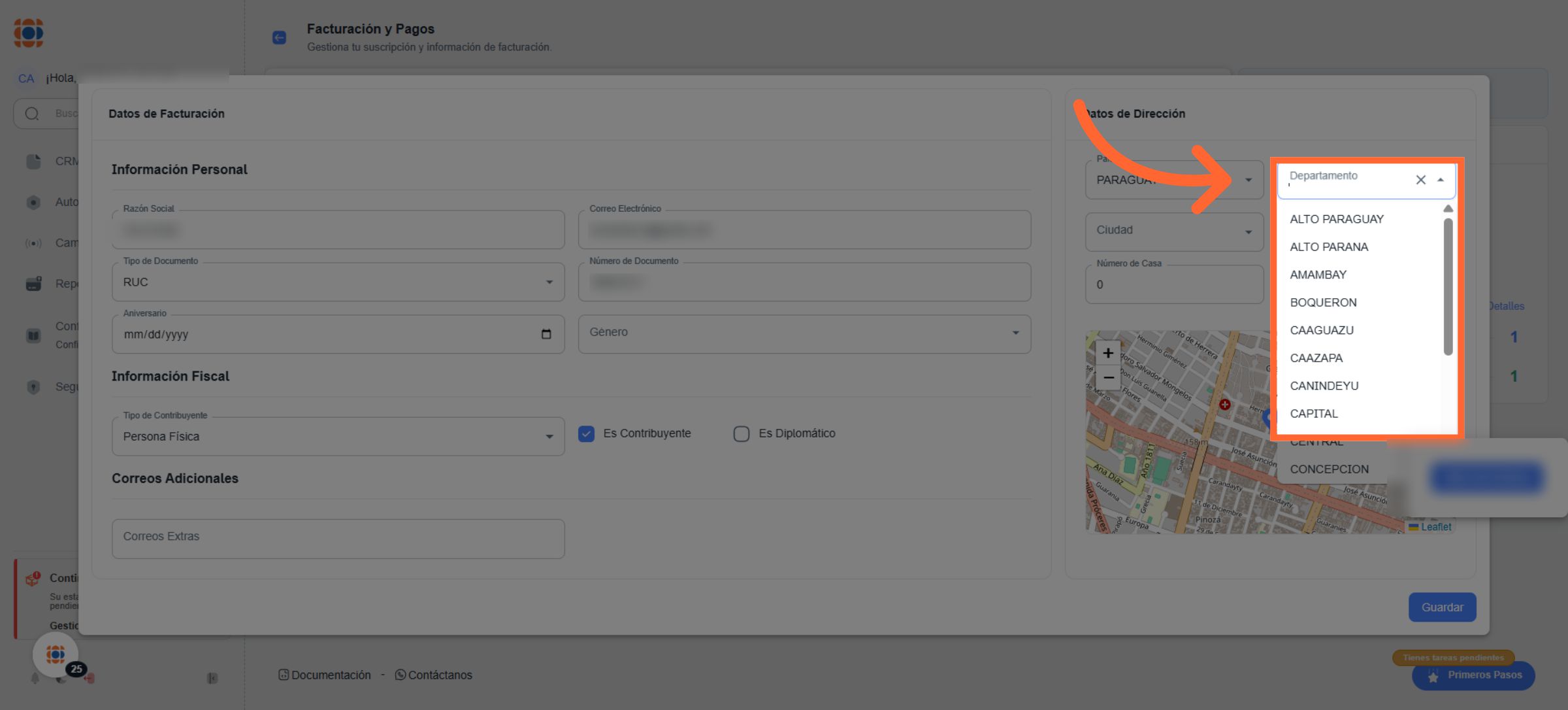This screenshot has width=1568, height=710.
Task: Click the Correos Extras input field
Action: [x=338, y=538]
